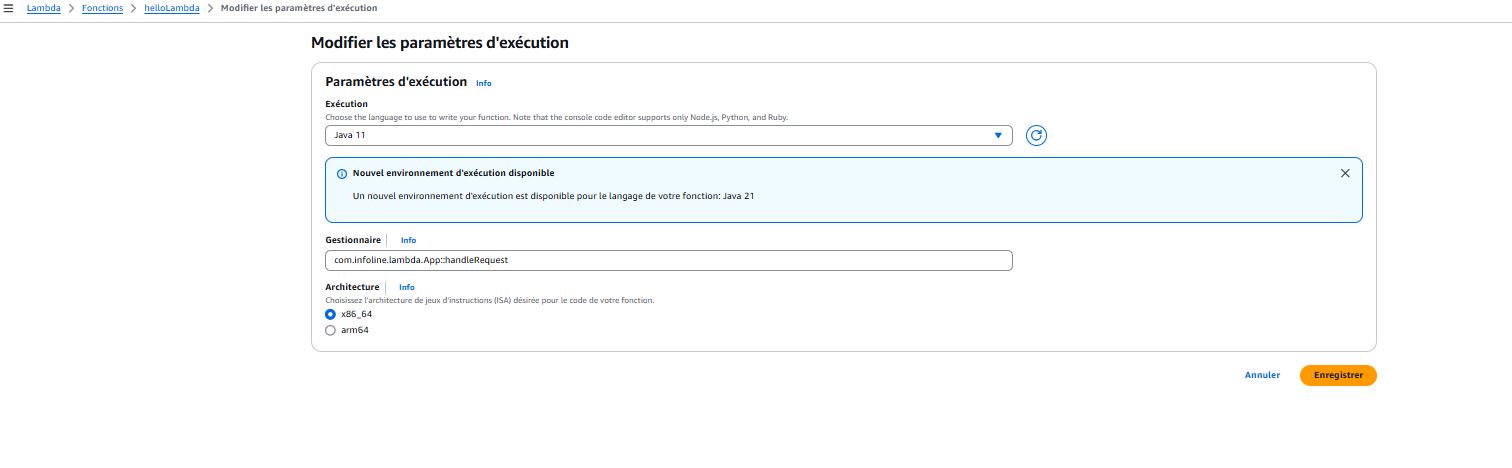Click the refresh icon beside runtime selector

click(x=1036, y=136)
